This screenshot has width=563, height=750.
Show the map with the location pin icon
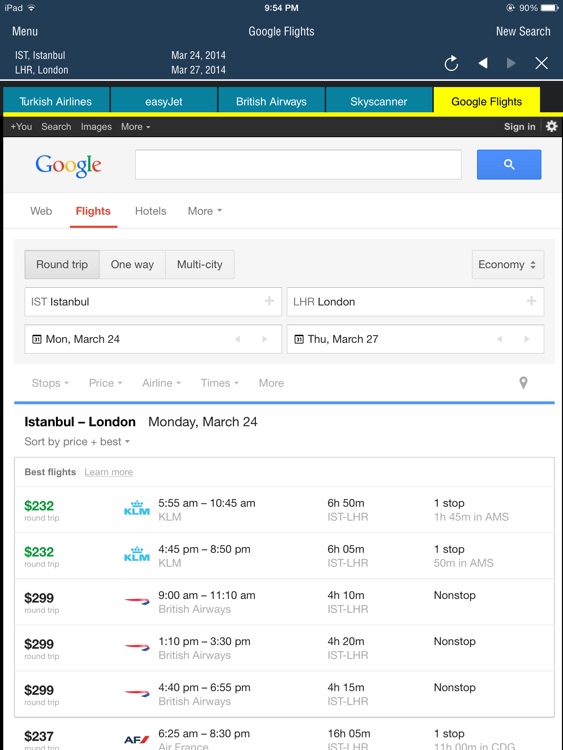(x=523, y=383)
